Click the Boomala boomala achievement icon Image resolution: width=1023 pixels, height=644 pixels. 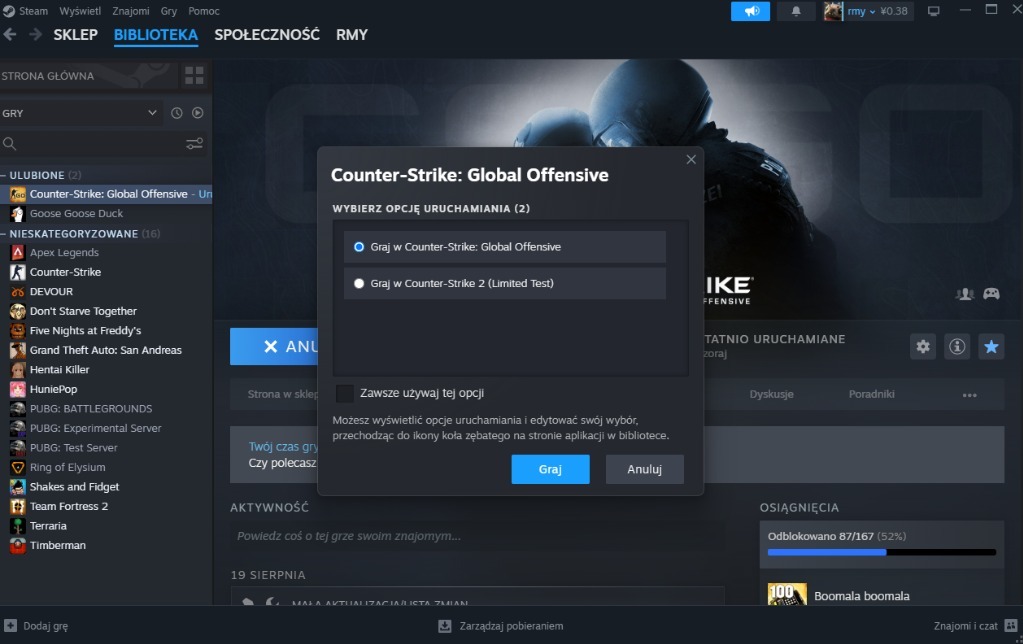[x=787, y=594]
